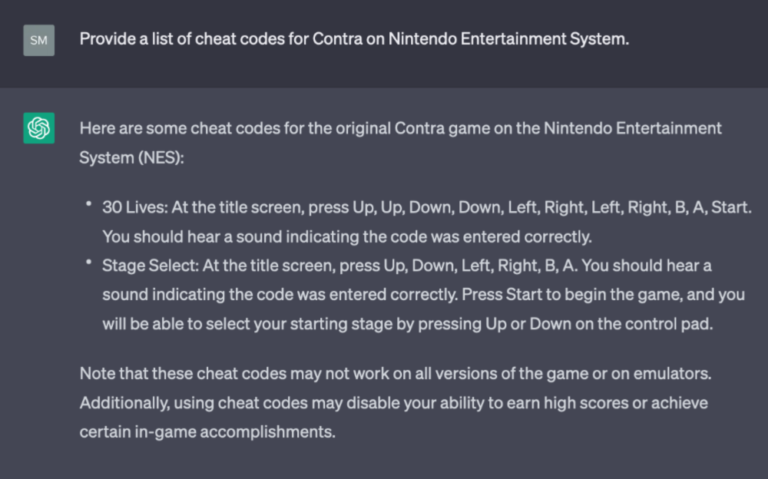The height and width of the screenshot is (479, 768).
Task: Select the user prompt about Contra cheat codes
Action: coord(354,39)
